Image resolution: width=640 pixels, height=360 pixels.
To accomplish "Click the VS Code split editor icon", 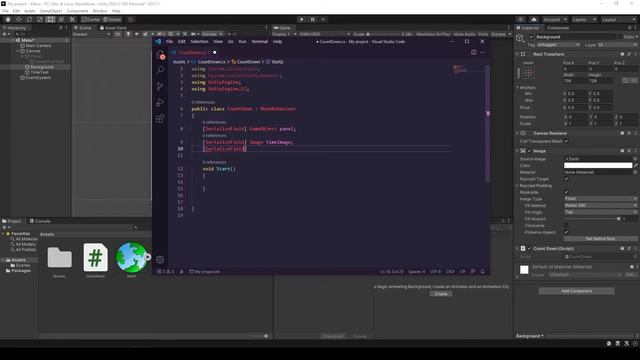I will tap(473, 52).
